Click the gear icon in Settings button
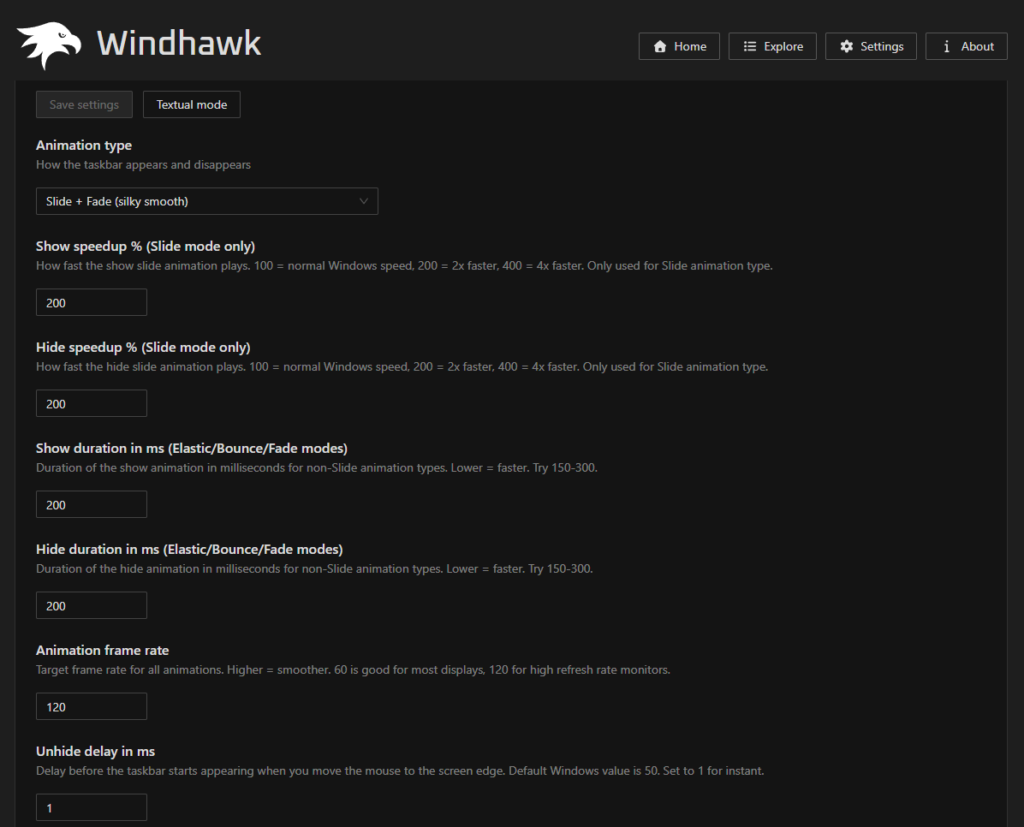The height and width of the screenshot is (827, 1024). tap(846, 46)
